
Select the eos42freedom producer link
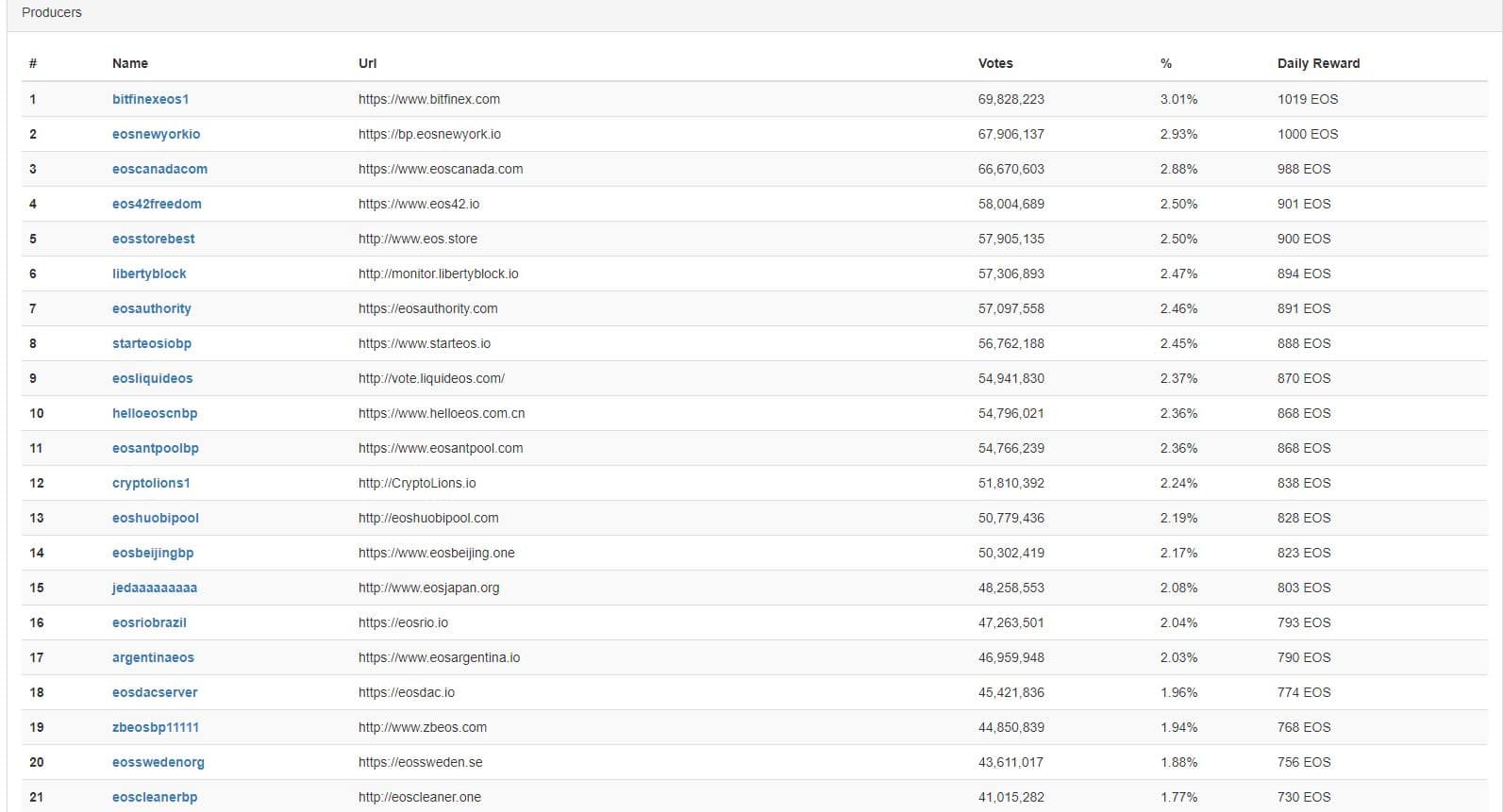pyautogui.click(x=157, y=204)
